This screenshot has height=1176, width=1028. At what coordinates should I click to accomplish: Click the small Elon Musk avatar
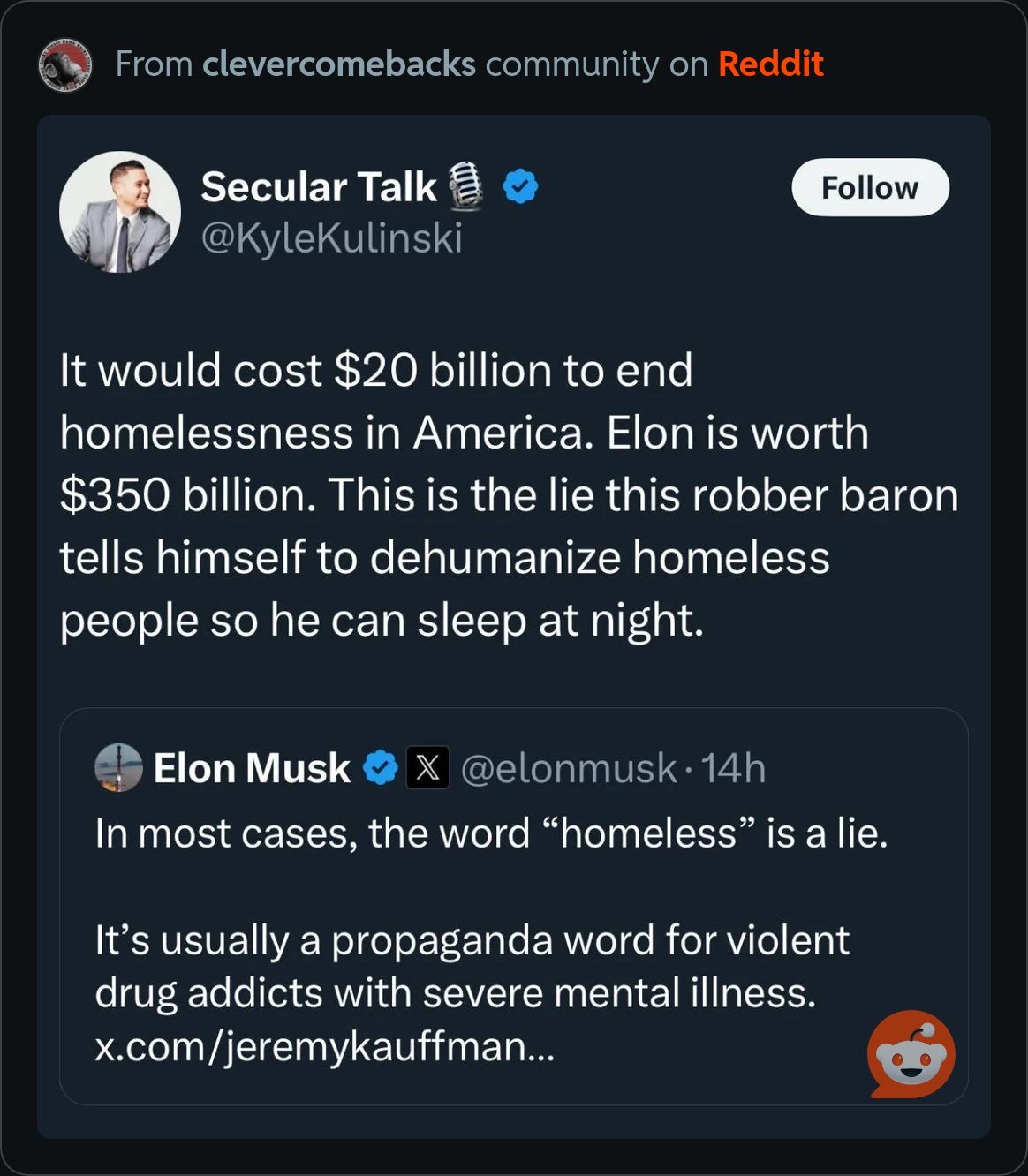[118, 767]
